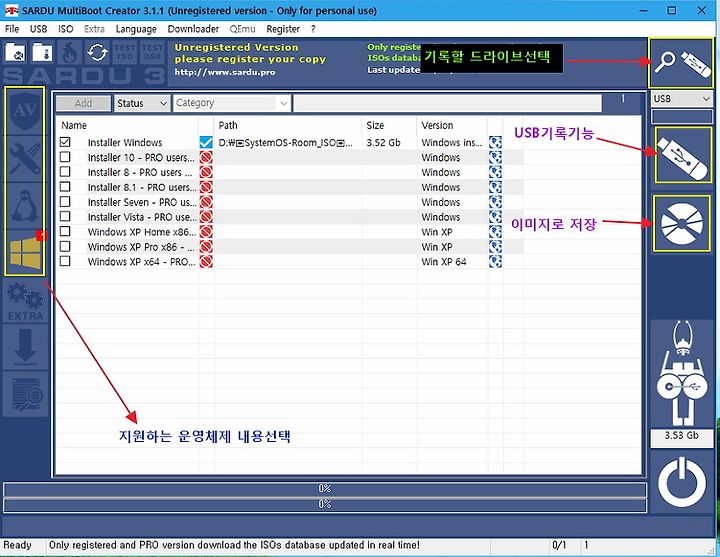
Task: Open the ISO folder with gear icon
Action: click(15, 51)
